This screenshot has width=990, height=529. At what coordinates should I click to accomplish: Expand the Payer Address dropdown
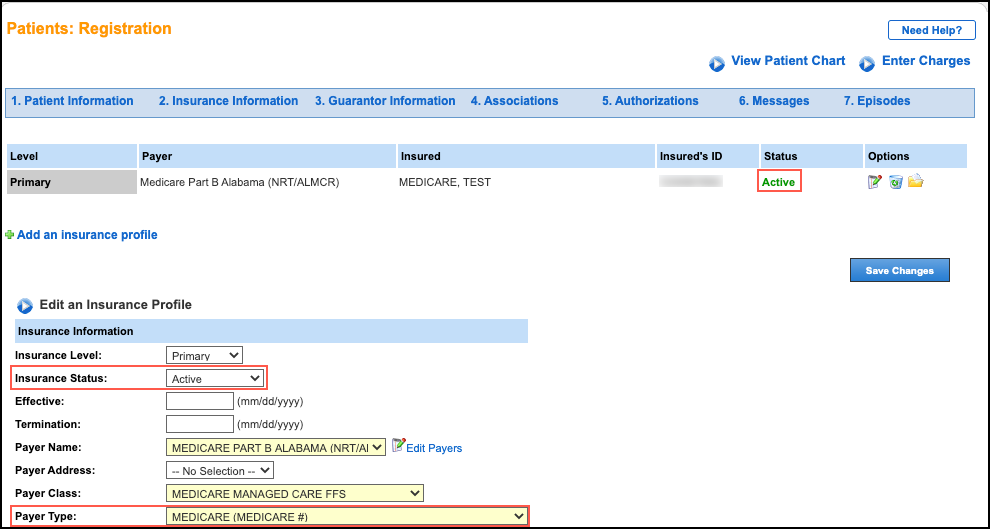click(x=219, y=470)
